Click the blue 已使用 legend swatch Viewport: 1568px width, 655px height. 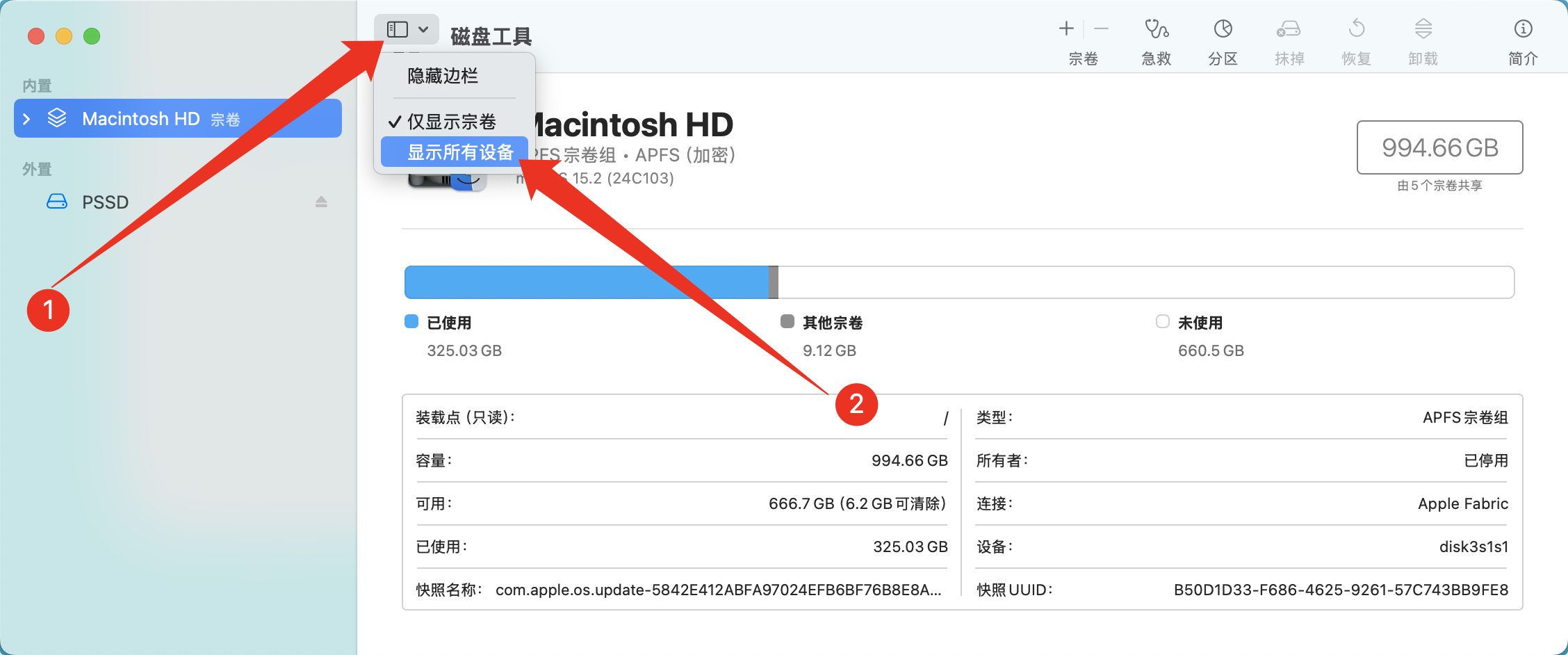[x=411, y=321]
